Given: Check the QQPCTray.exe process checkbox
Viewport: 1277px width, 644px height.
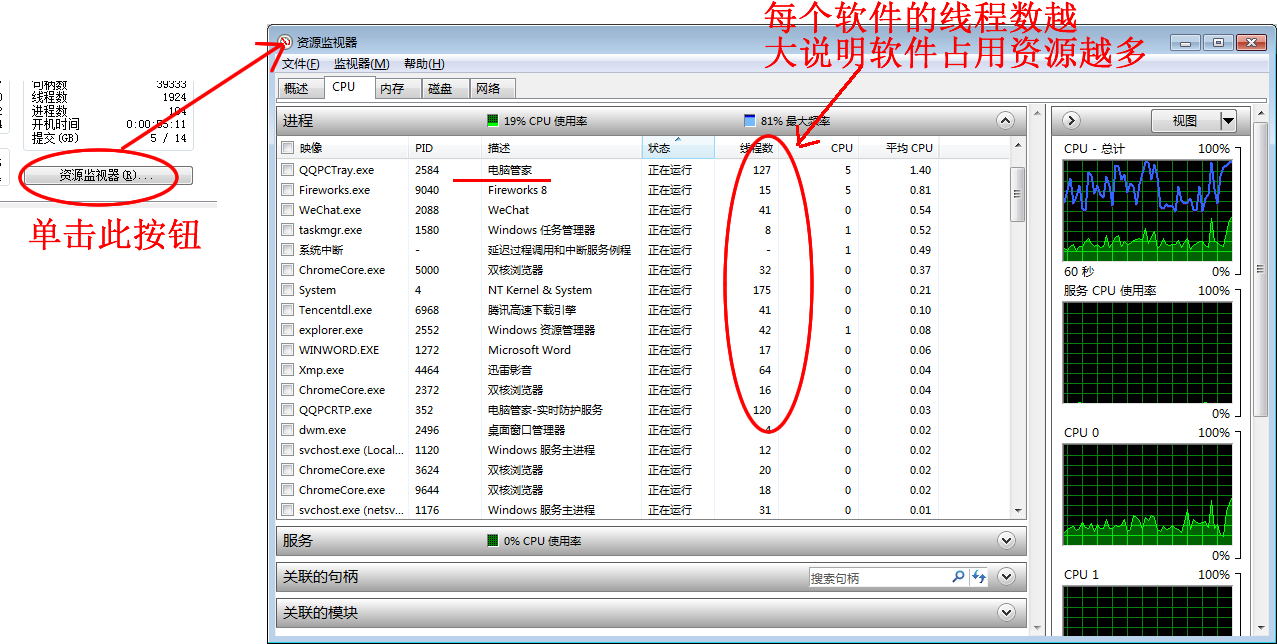Looking at the screenshot, I should click(x=287, y=170).
